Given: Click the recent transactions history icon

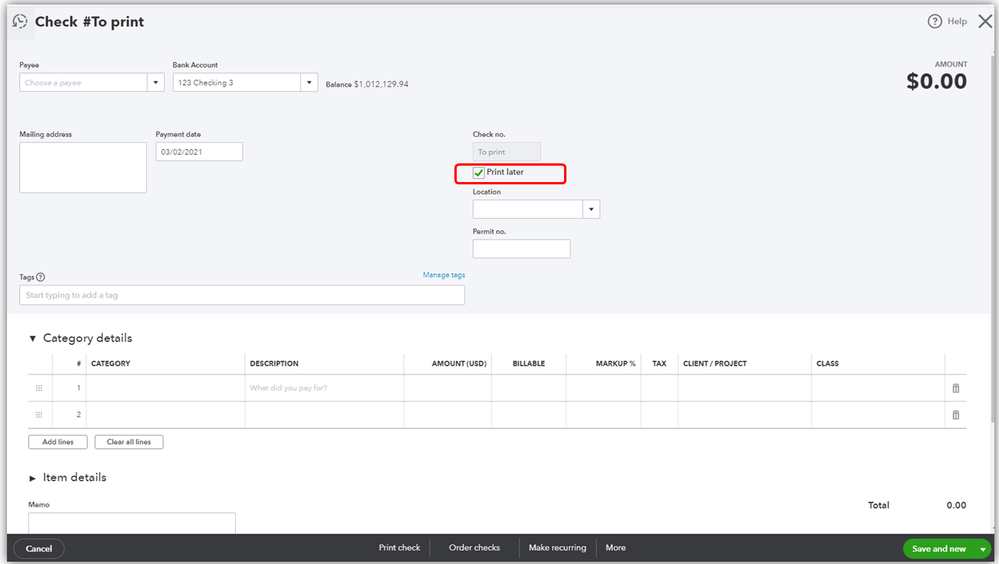Looking at the screenshot, I should [x=20, y=21].
